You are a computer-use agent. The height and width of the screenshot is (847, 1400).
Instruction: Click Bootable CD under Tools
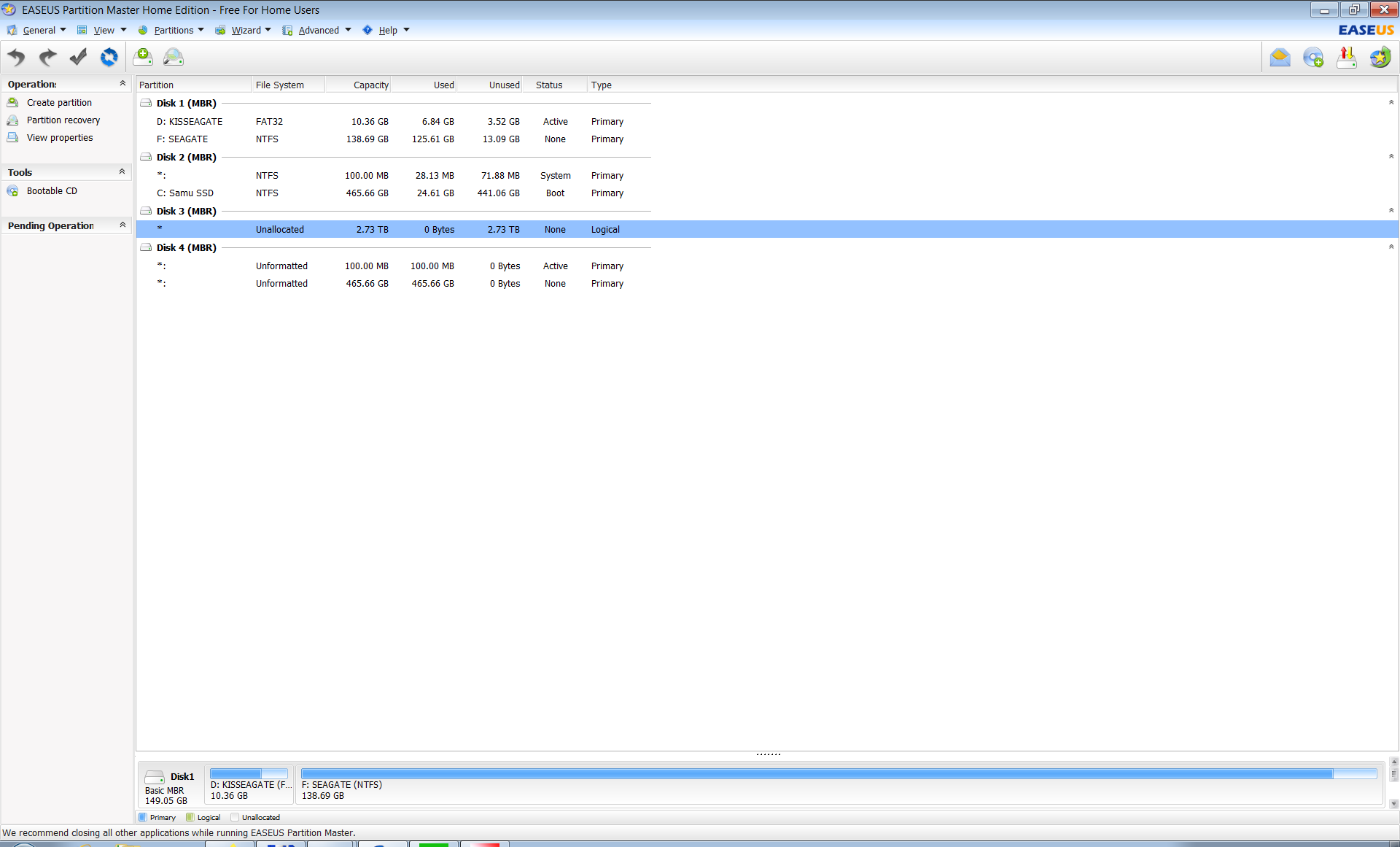coord(52,191)
